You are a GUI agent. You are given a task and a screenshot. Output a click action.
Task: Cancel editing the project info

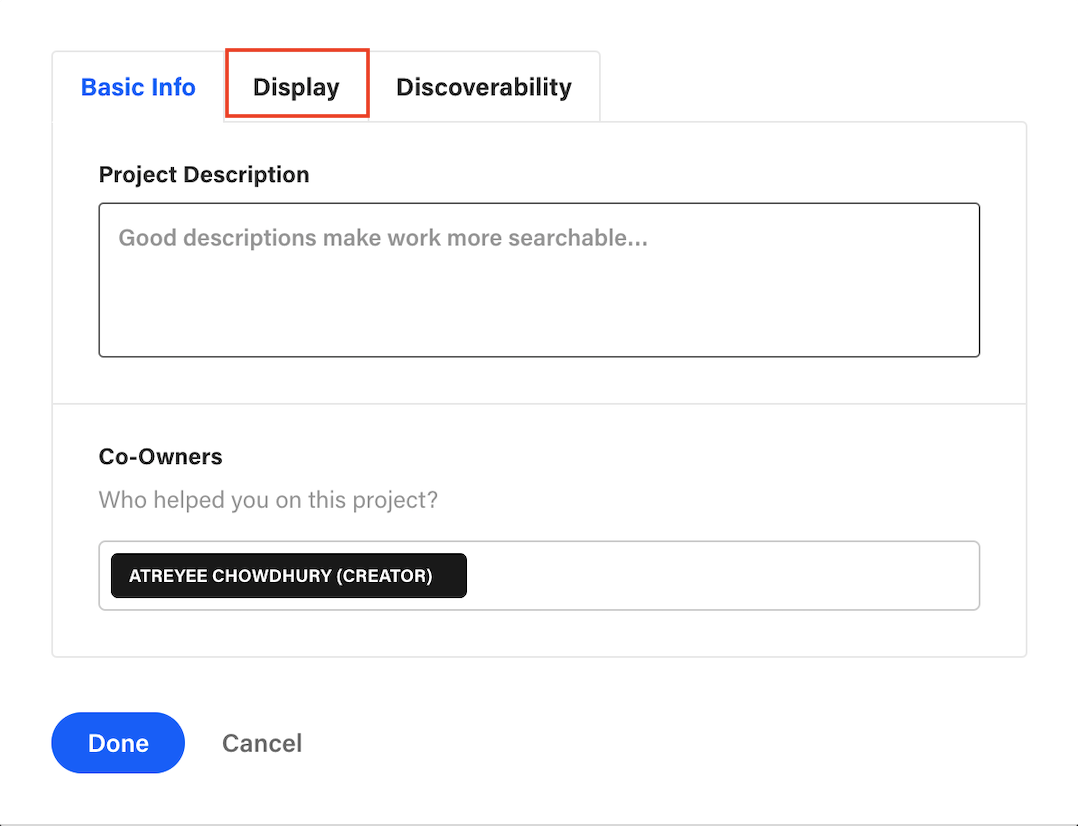coord(261,743)
